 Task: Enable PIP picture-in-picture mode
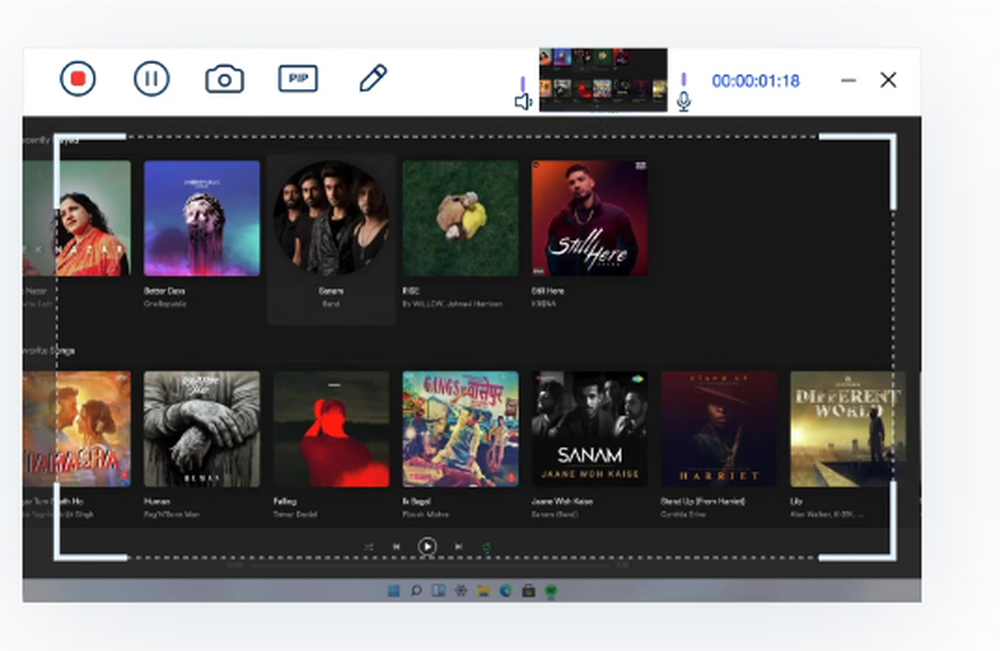click(298, 79)
